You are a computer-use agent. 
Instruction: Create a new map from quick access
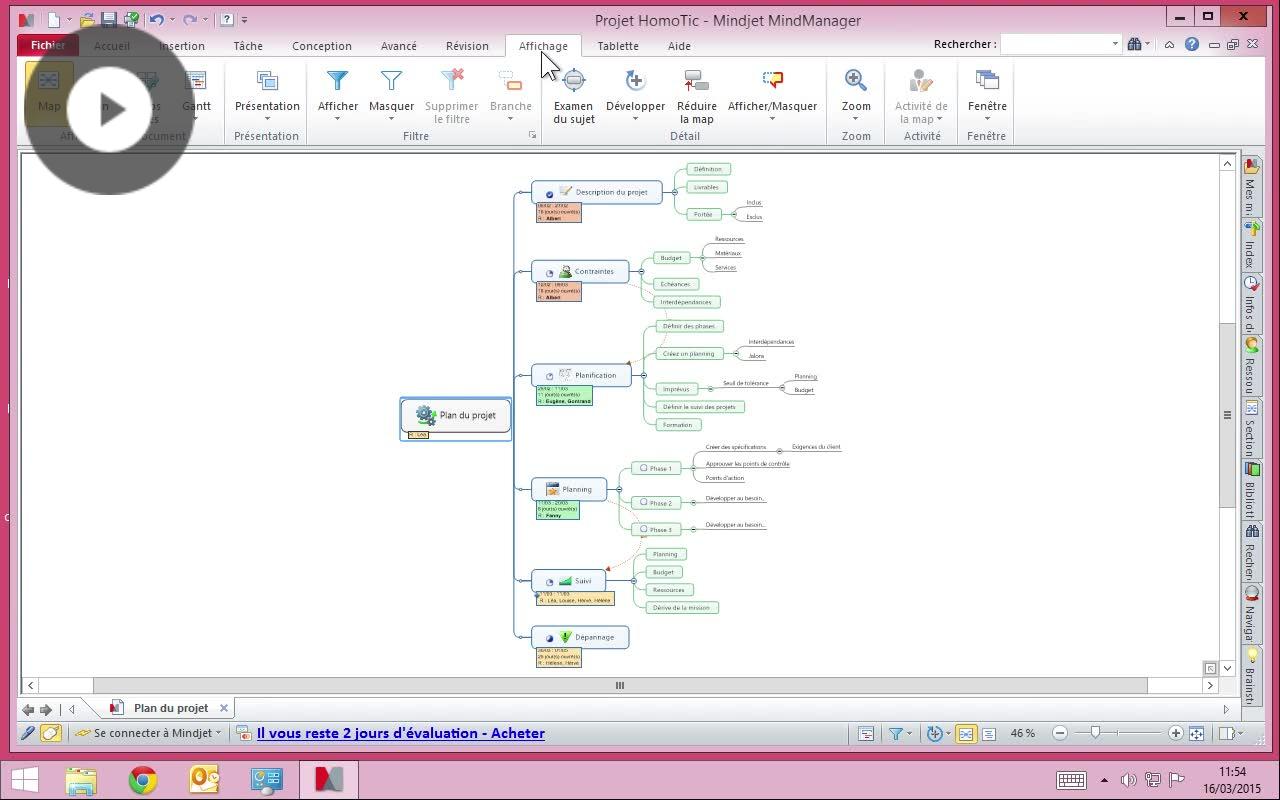tap(53, 19)
